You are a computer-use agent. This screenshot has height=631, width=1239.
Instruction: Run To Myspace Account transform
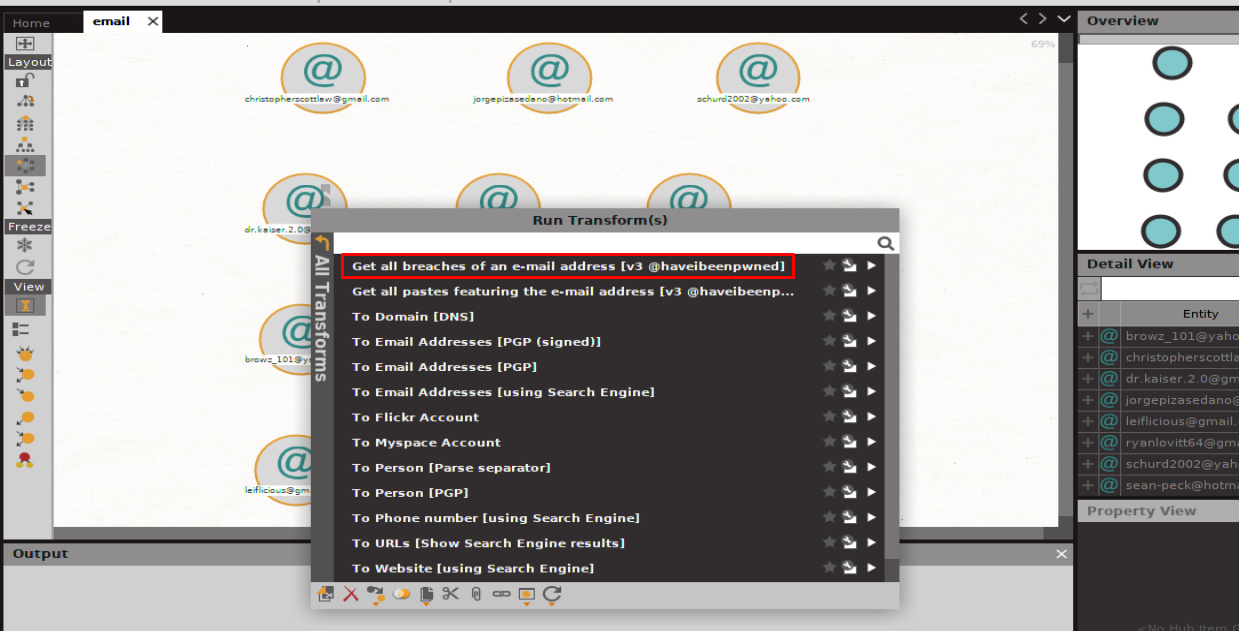tap(426, 442)
